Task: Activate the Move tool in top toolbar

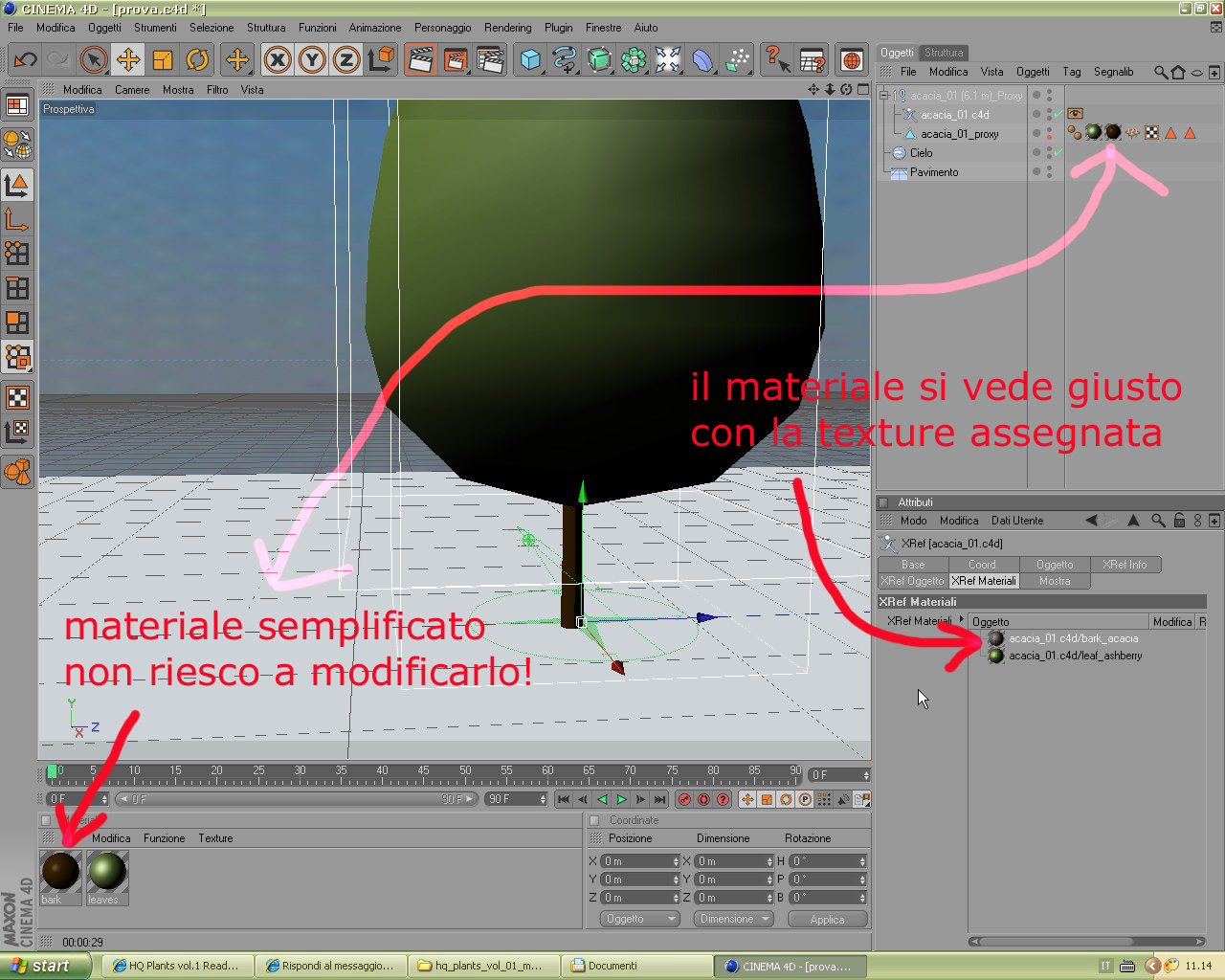Action: coord(128,60)
